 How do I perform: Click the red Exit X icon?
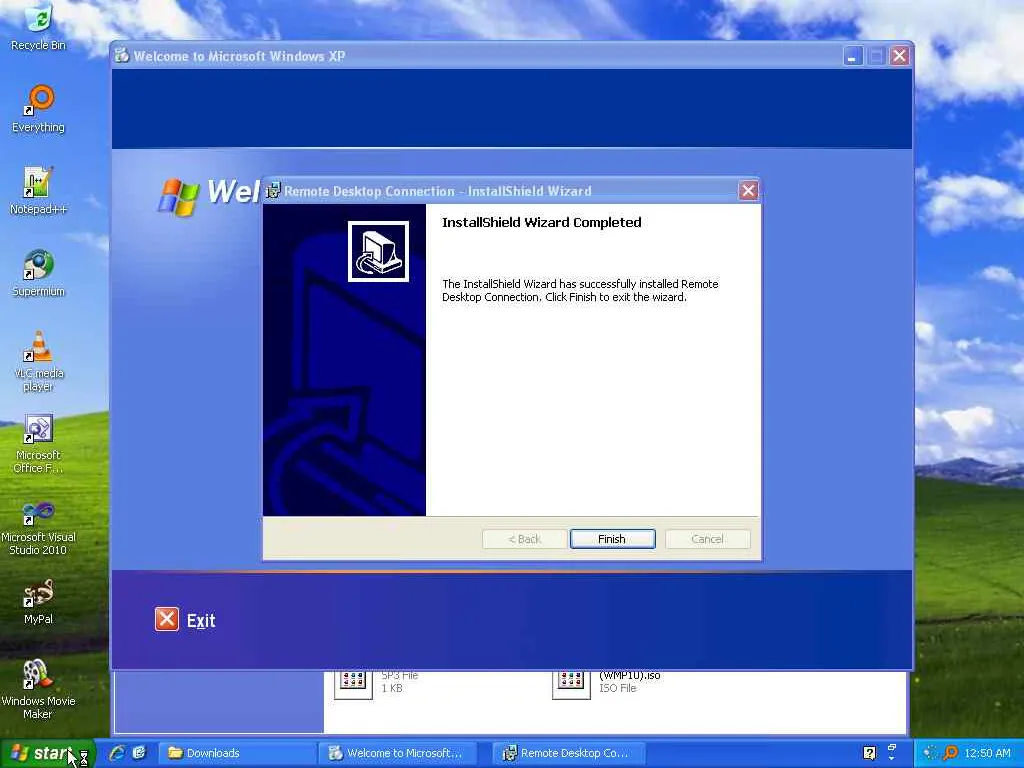pos(167,619)
